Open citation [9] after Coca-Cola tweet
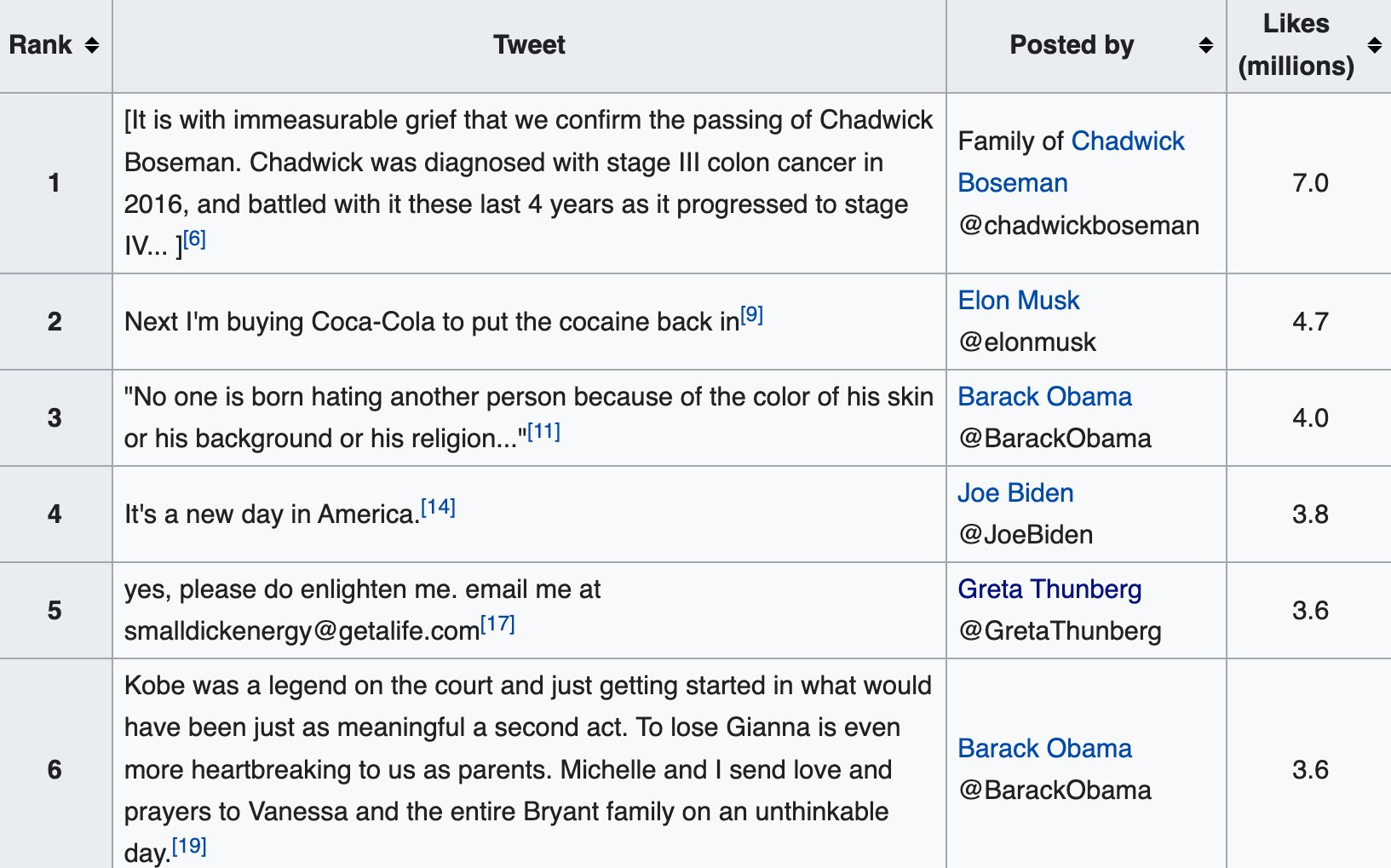The height and width of the screenshot is (868, 1391). click(x=751, y=314)
